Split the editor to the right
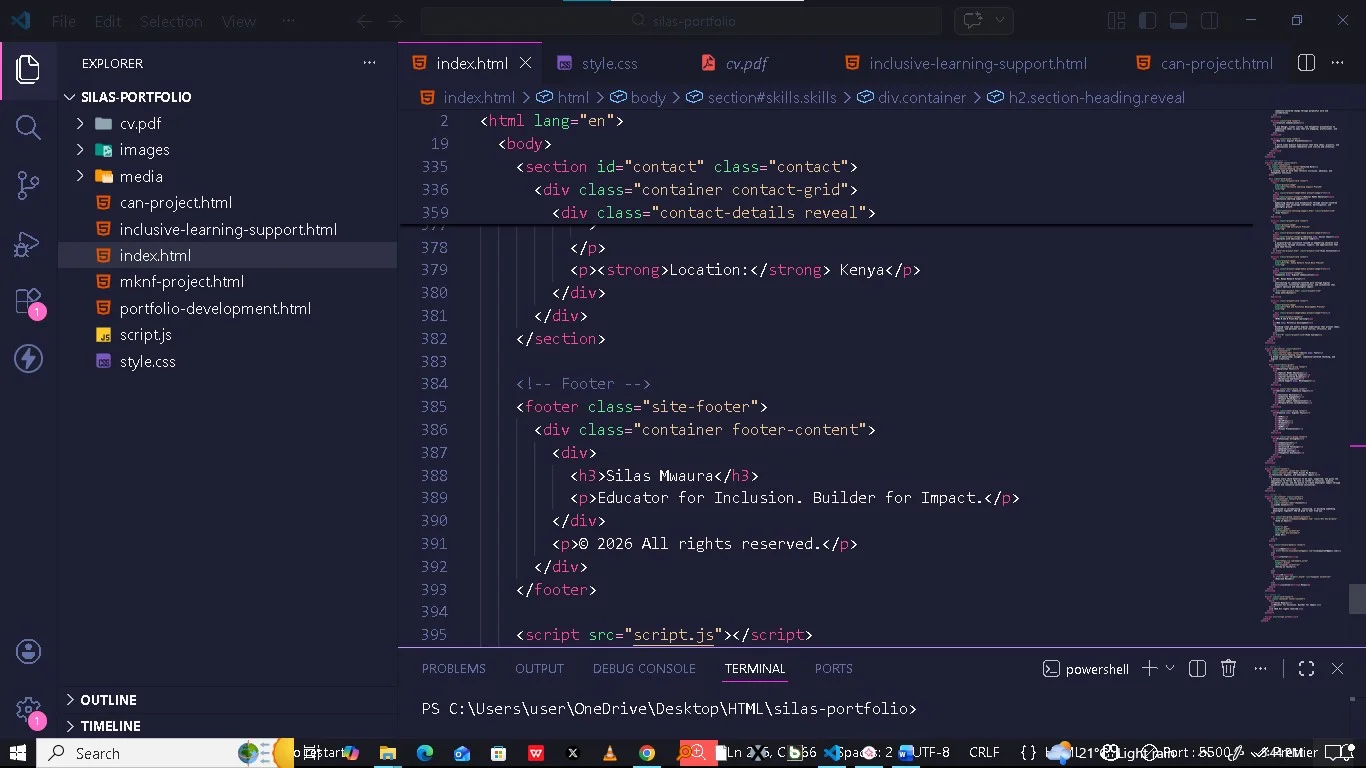Image resolution: width=1366 pixels, height=768 pixels. pos(1306,63)
